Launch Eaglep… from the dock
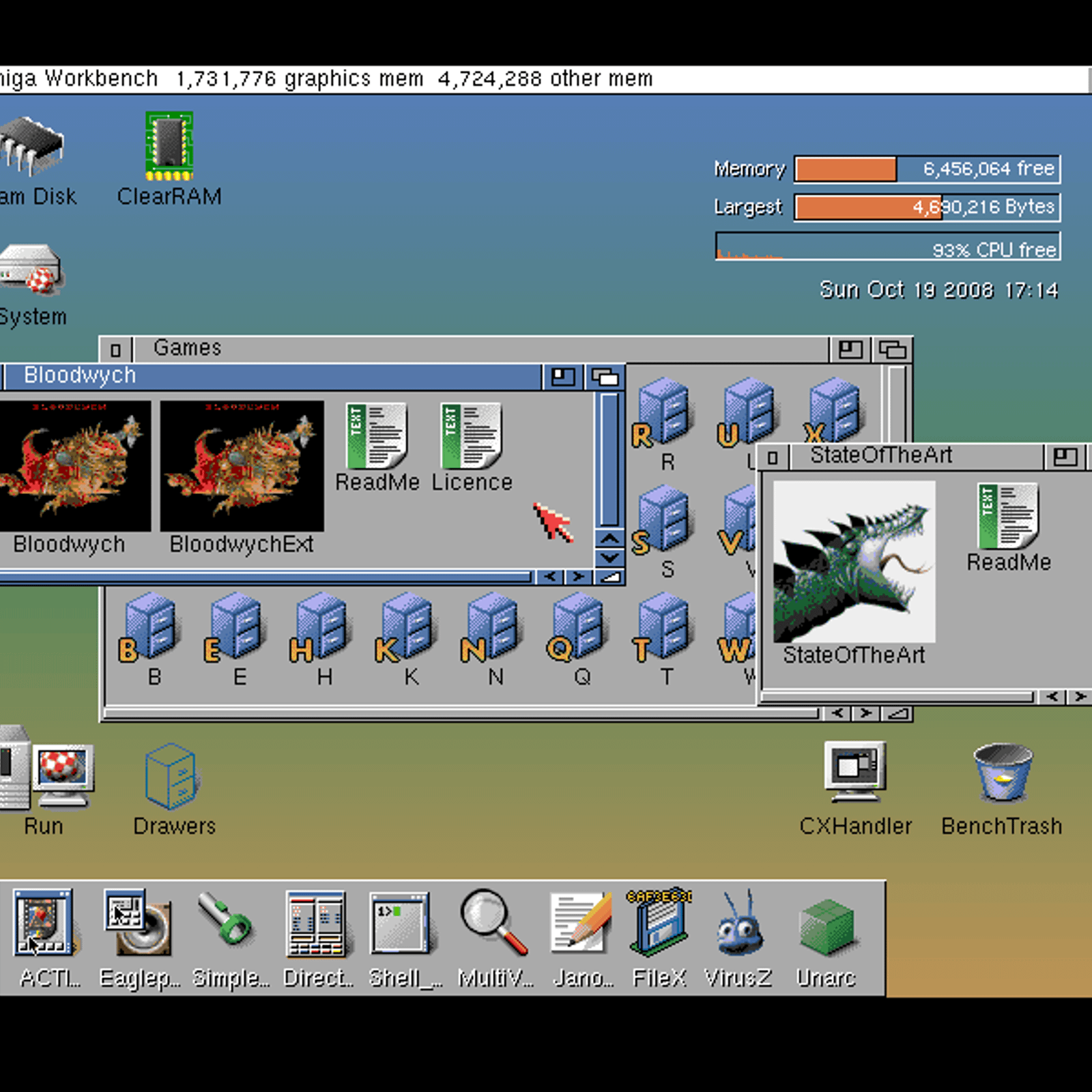 coord(137,922)
